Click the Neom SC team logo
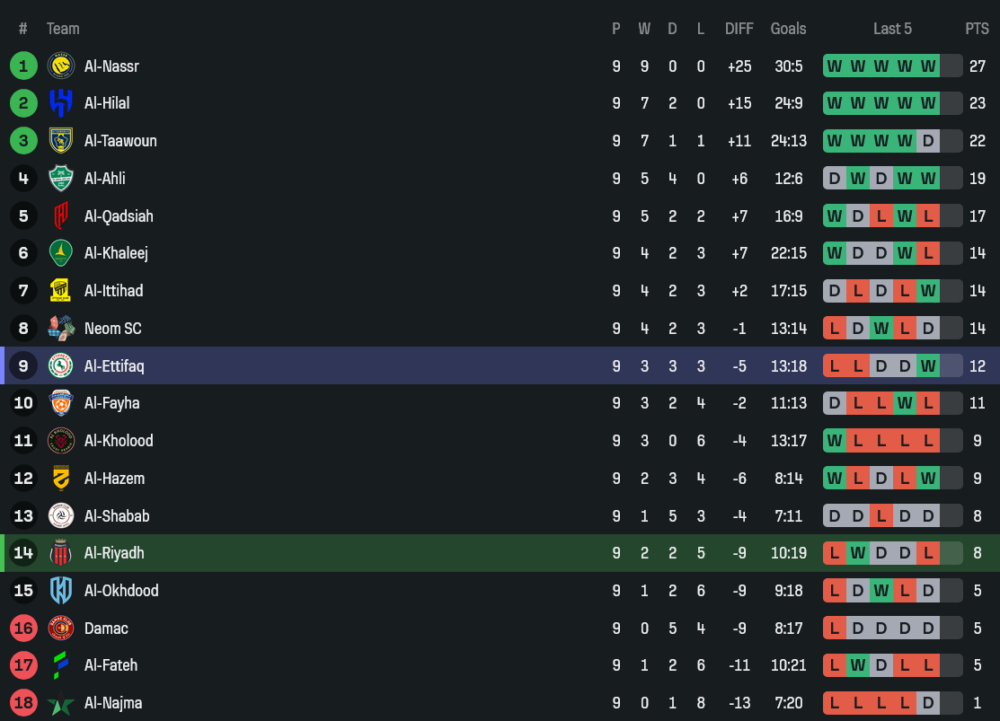Screen dimensions: 1000x721 click(61, 328)
